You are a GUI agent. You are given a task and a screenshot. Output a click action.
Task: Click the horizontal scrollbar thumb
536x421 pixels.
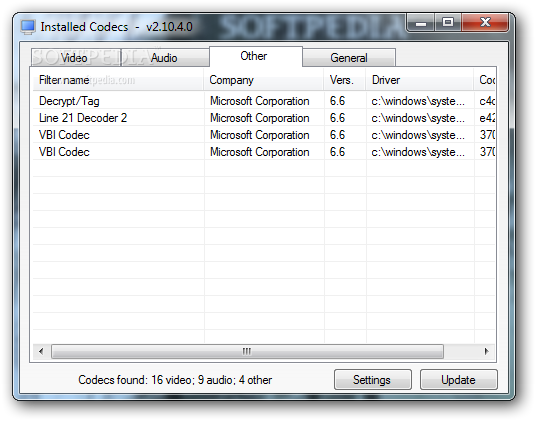247,351
